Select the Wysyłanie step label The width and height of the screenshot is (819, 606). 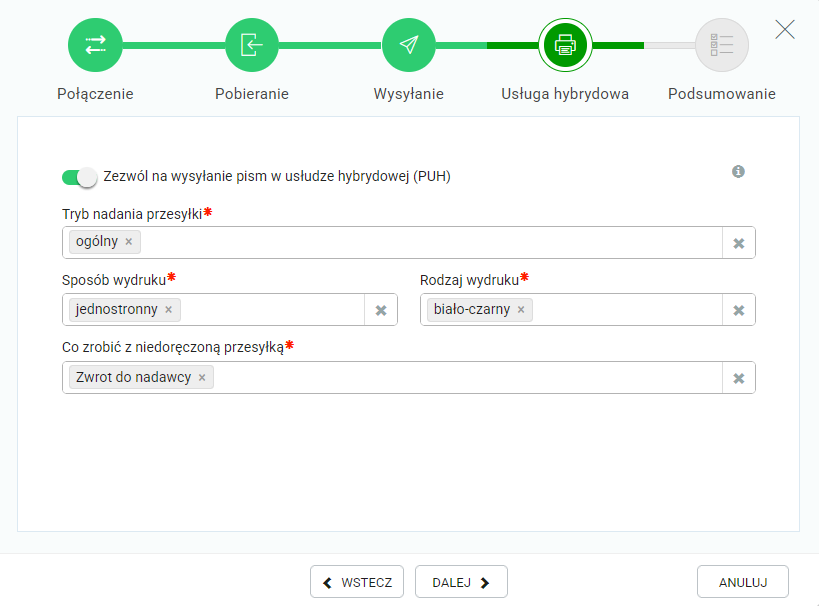tap(408, 94)
